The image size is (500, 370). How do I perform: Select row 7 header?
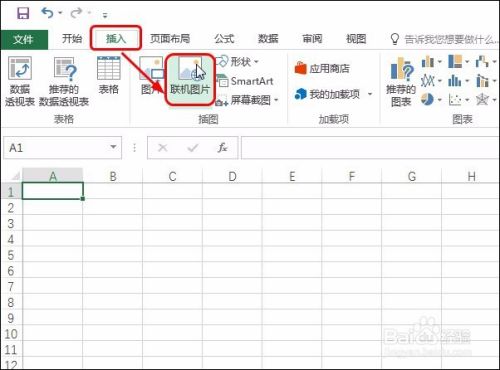(x=11, y=286)
